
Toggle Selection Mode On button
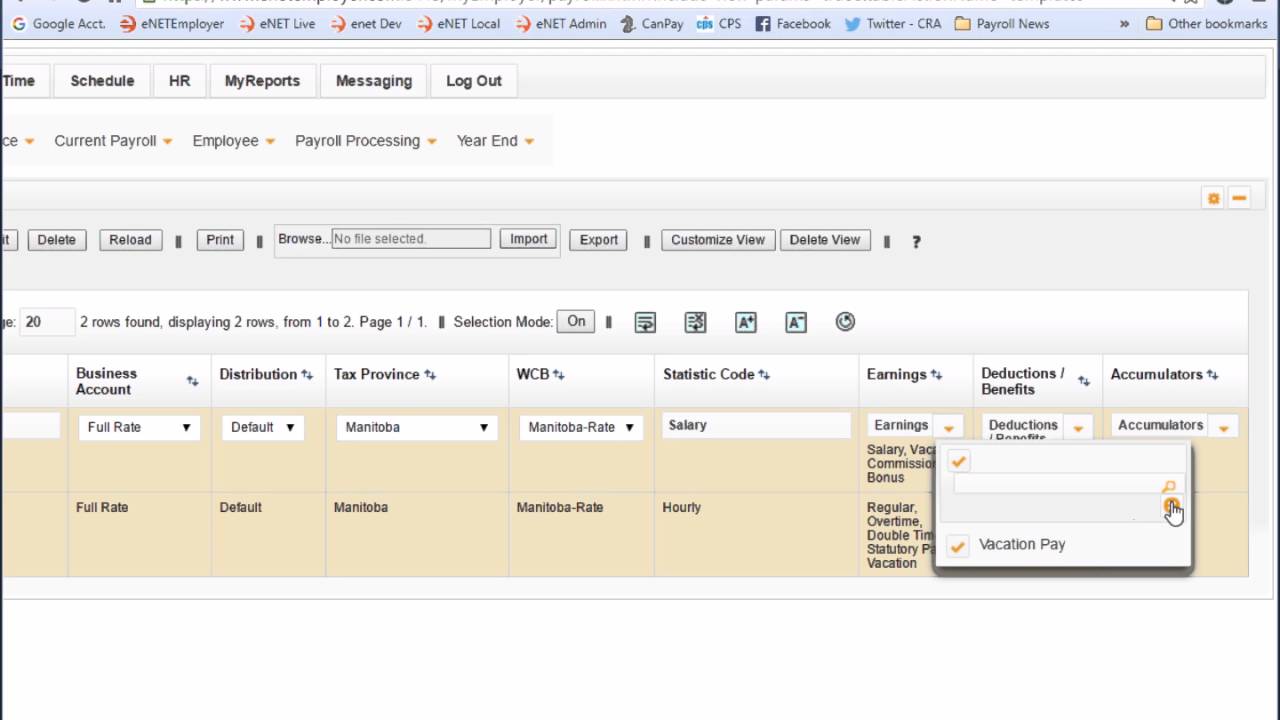576,322
